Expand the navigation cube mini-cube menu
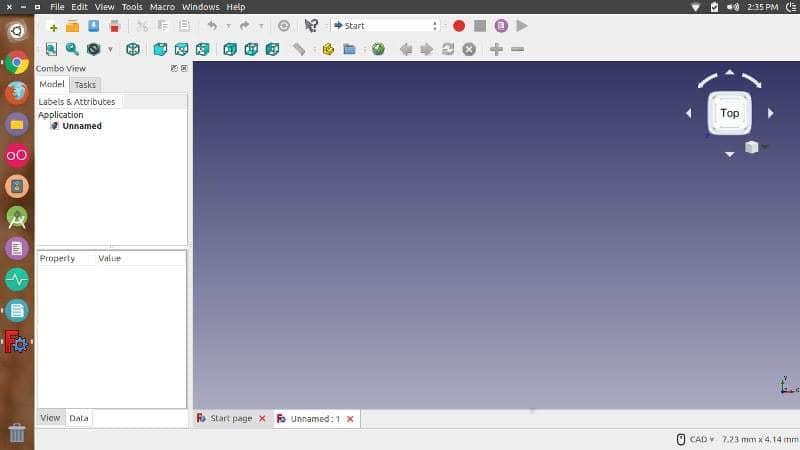The height and width of the screenshot is (450, 800). 765,147
